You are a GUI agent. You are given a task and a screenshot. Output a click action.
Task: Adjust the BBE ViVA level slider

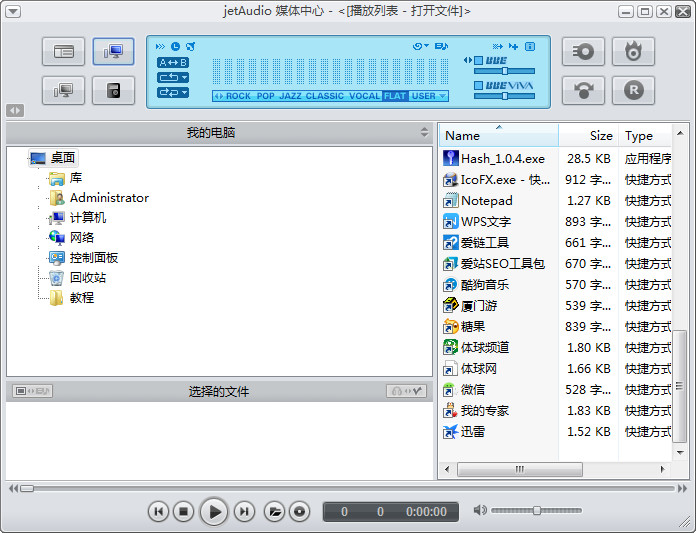coord(504,96)
